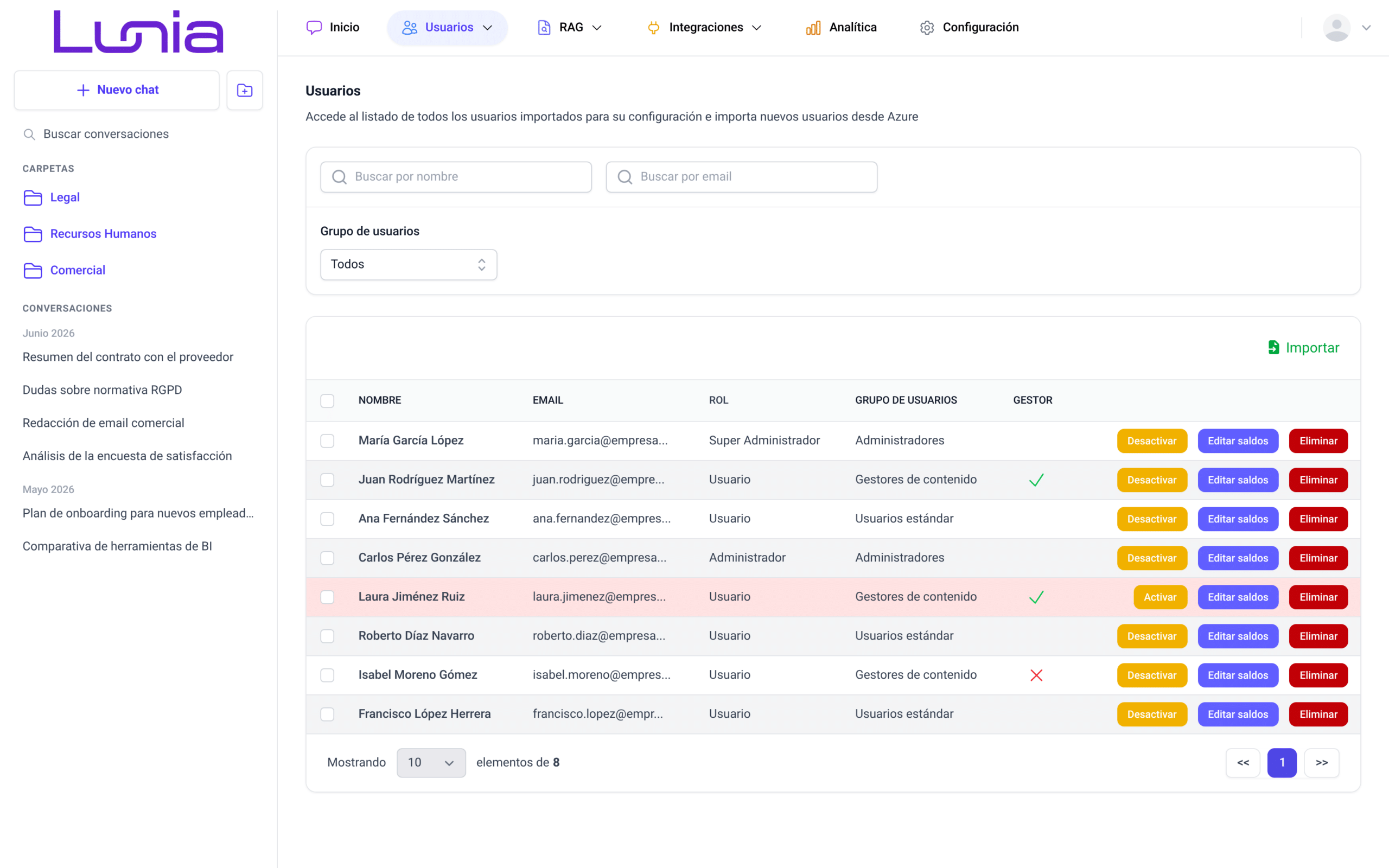The width and height of the screenshot is (1389, 868).
Task: Click the search conversations magnifier icon
Action: pos(29,135)
